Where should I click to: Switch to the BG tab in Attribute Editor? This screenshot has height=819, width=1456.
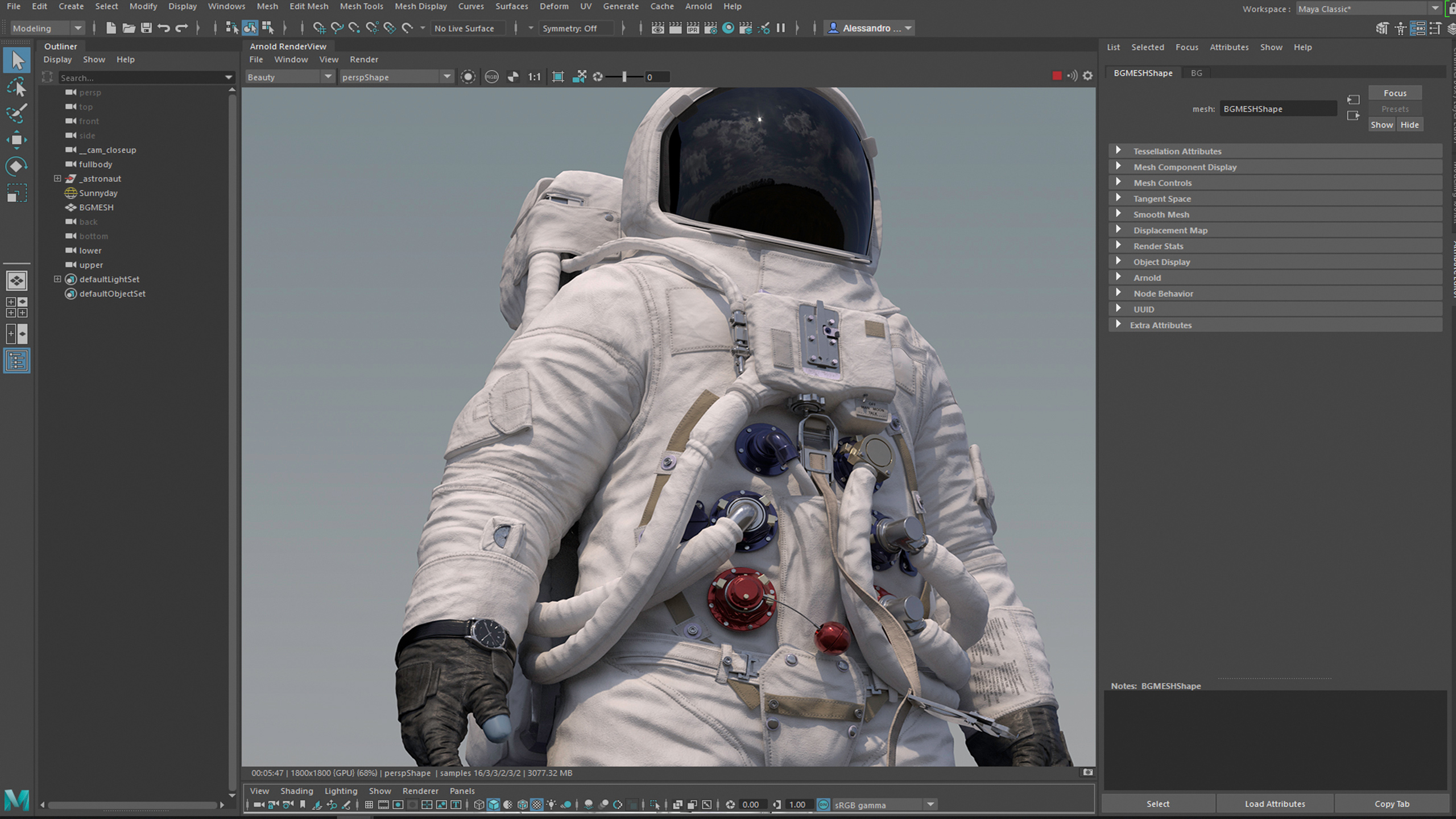(x=1196, y=73)
